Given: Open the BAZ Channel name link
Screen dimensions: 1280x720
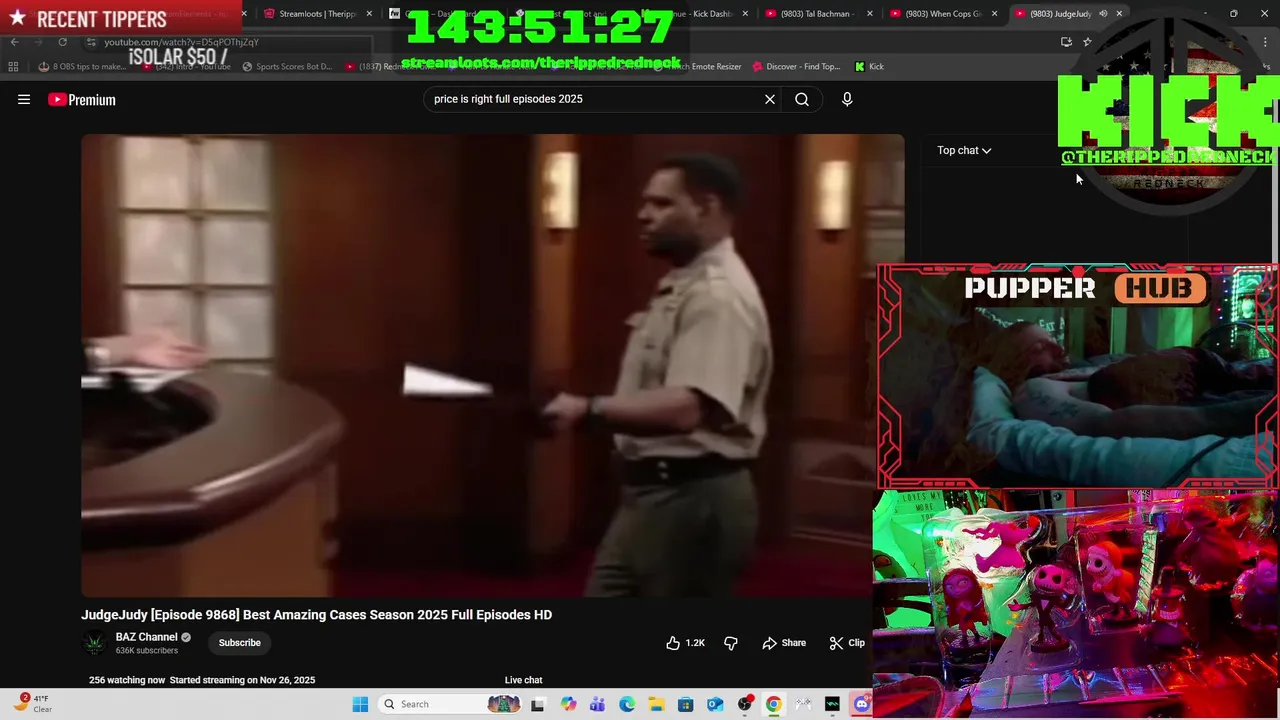Looking at the screenshot, I should [146, 637].
